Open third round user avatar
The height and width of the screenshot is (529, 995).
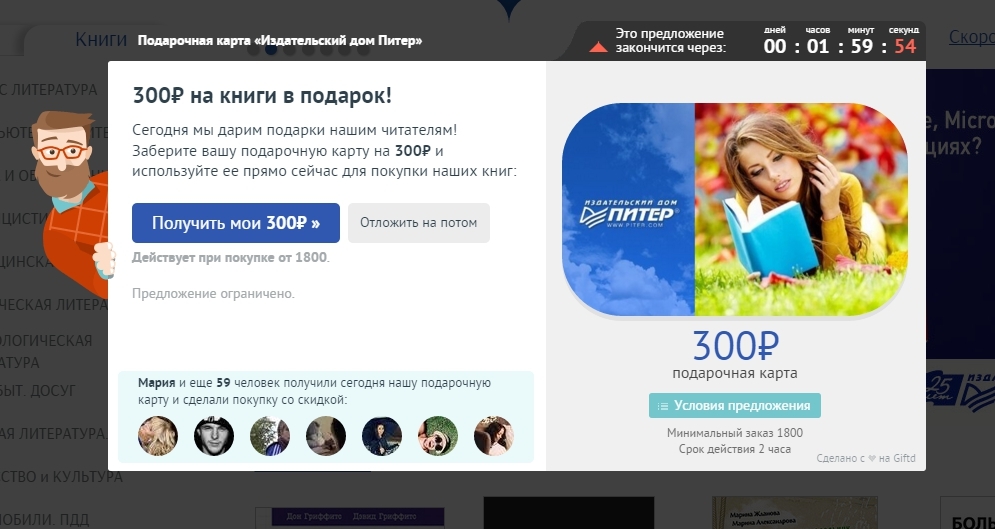270,436
